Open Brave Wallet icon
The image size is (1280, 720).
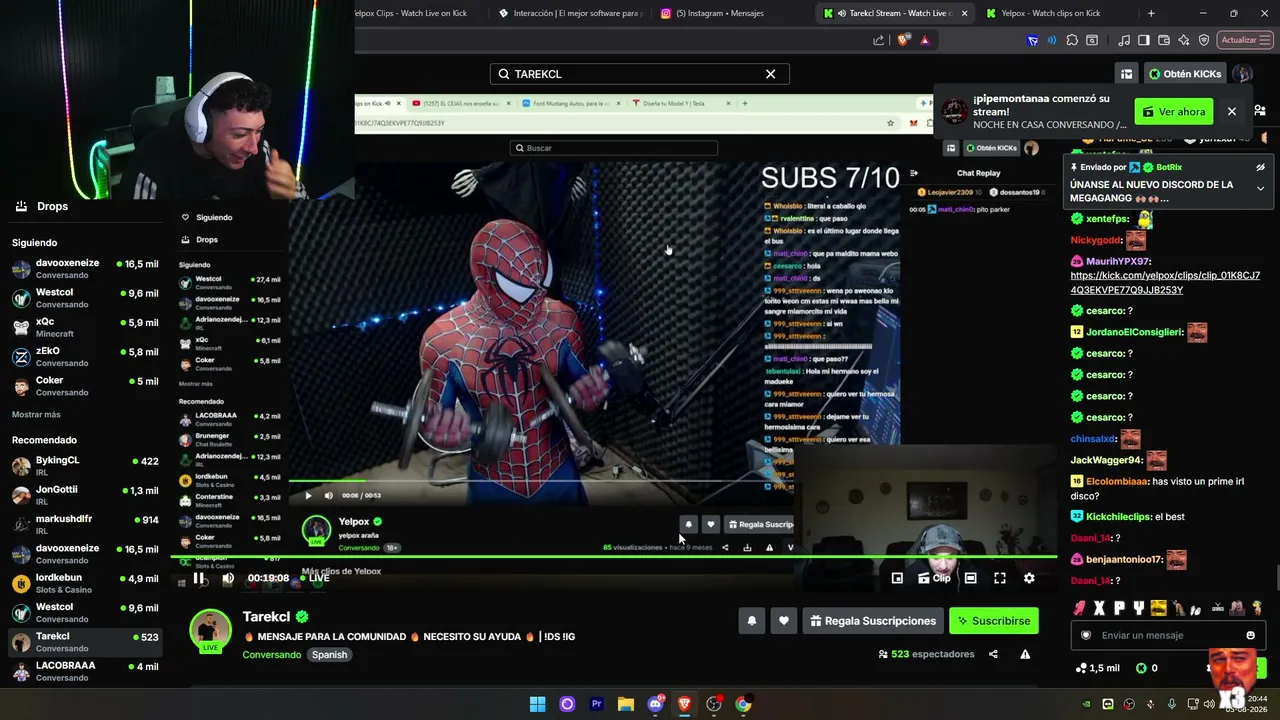[1164, 40]
